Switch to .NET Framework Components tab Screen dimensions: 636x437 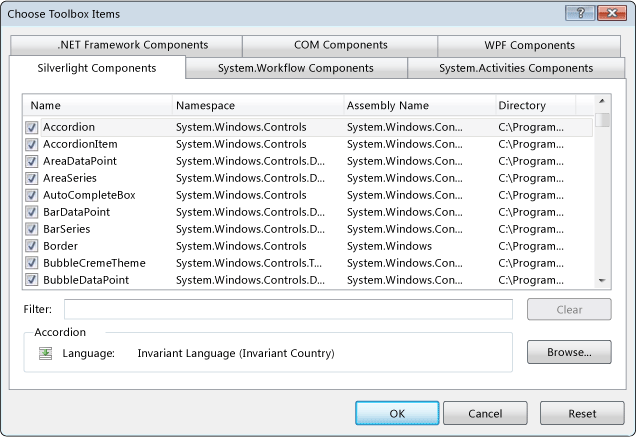(x=126, y=45)
